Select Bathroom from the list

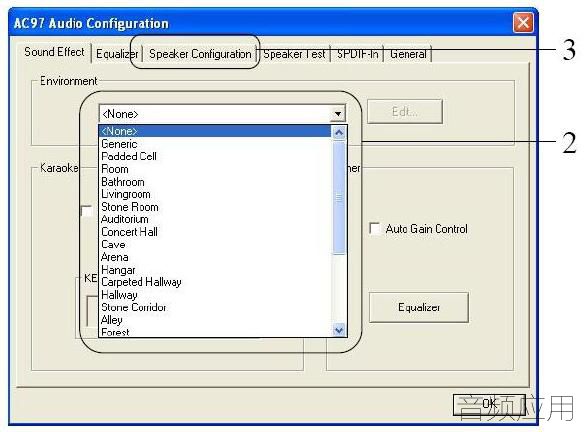(215, 182)
